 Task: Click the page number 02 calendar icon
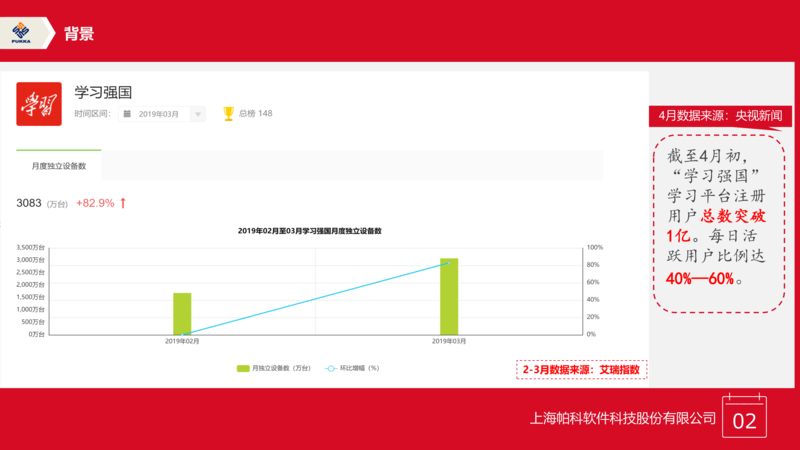tap(745, 419)
